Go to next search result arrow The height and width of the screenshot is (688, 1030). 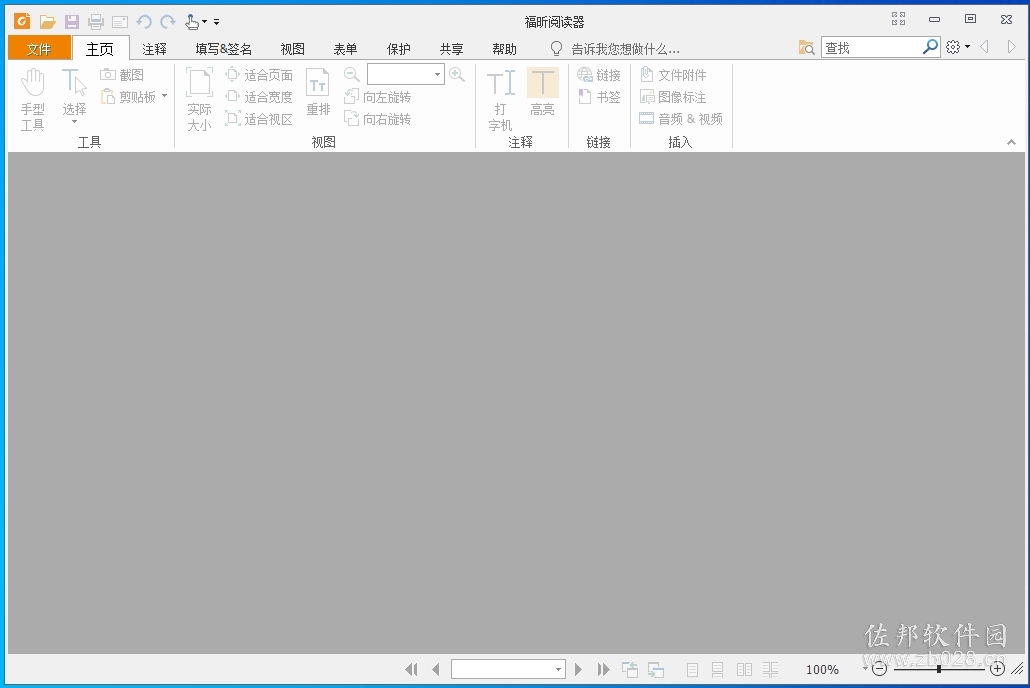pyautogui.click(x=1012, y=47)
